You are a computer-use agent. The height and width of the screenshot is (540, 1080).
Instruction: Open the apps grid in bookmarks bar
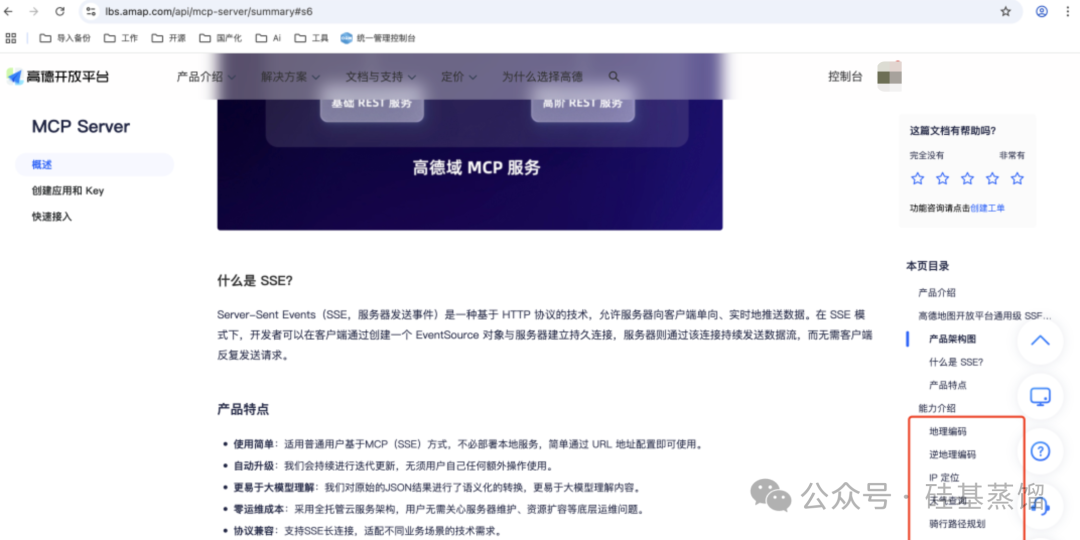(10, 38)
